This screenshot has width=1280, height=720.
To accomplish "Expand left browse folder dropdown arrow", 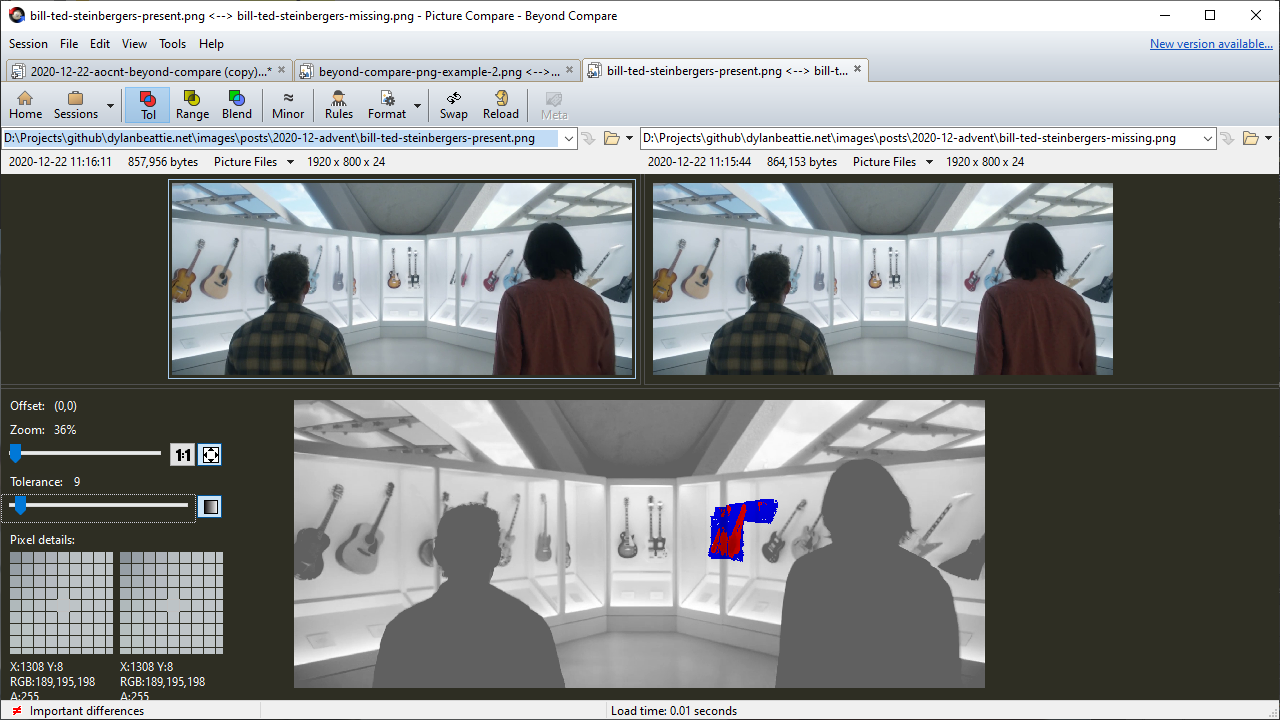I will click(x=629, y=138).
